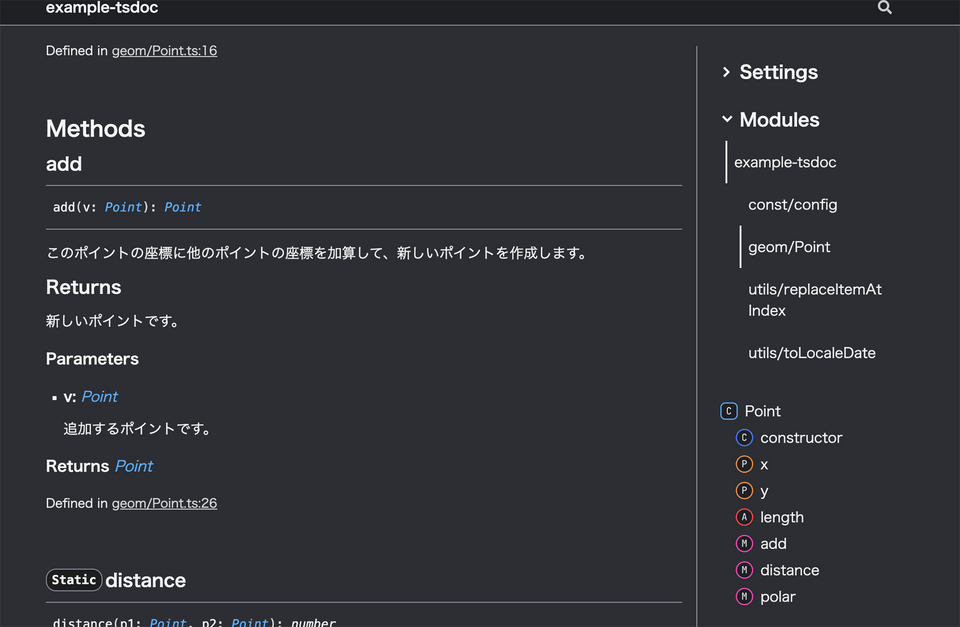Click the search icon in the header
This screenshot has width=960, height=627.
[x=884, y=7]
